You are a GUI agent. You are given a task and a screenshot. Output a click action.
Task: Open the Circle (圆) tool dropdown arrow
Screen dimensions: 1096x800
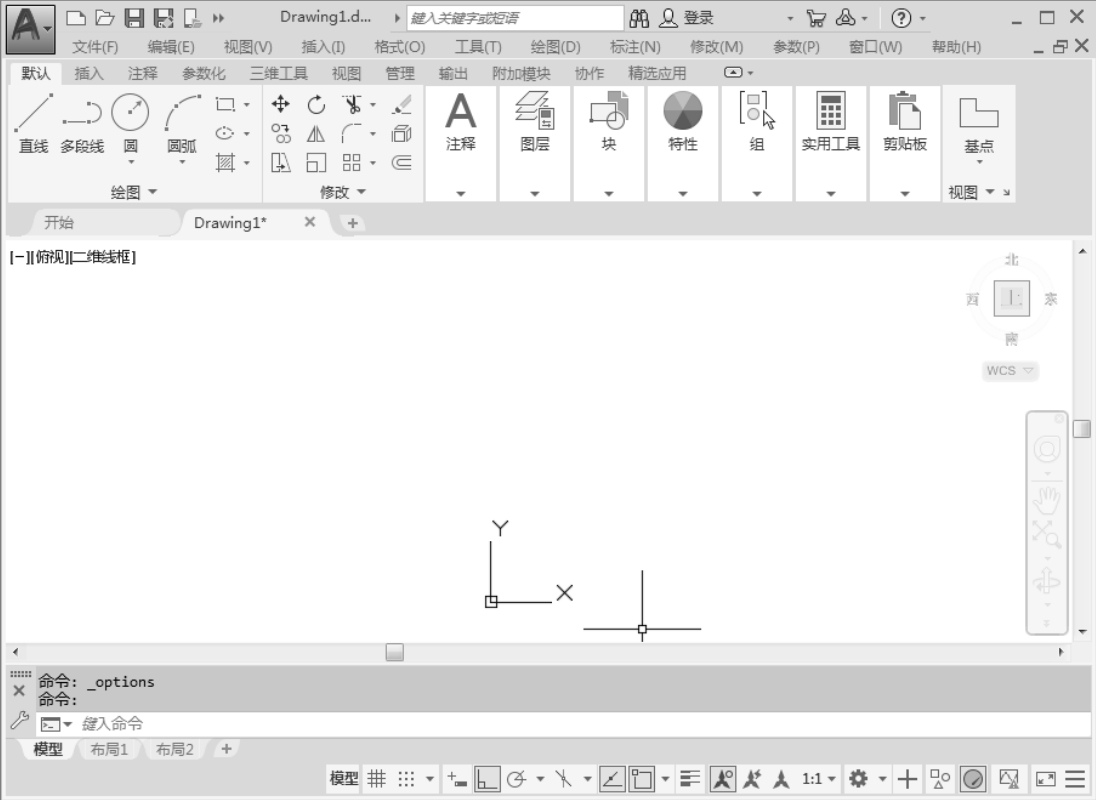130,161
